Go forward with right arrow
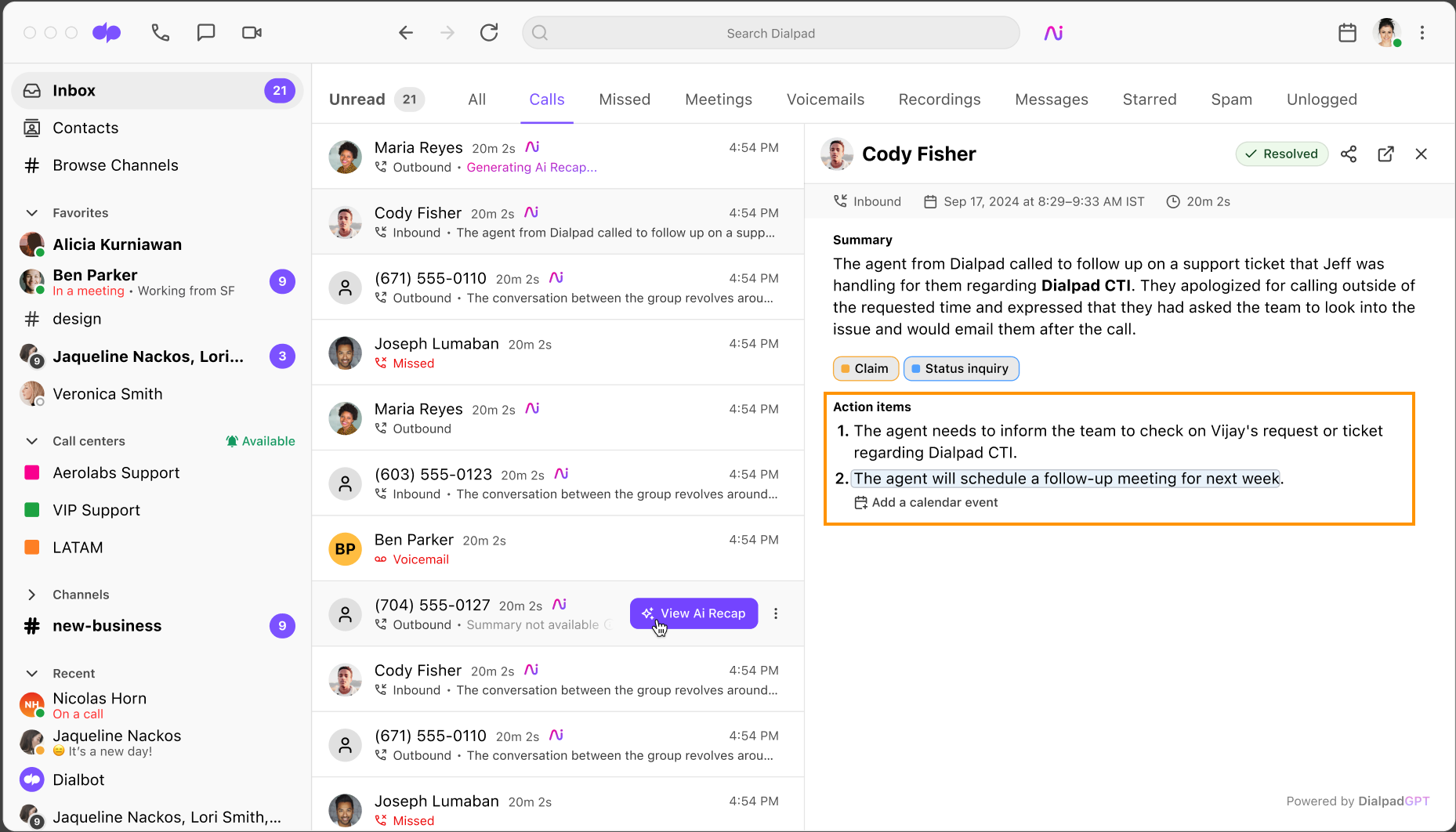Image resolution: width=1456 pixels, height=832 pixels. click(x=447, y=33)
